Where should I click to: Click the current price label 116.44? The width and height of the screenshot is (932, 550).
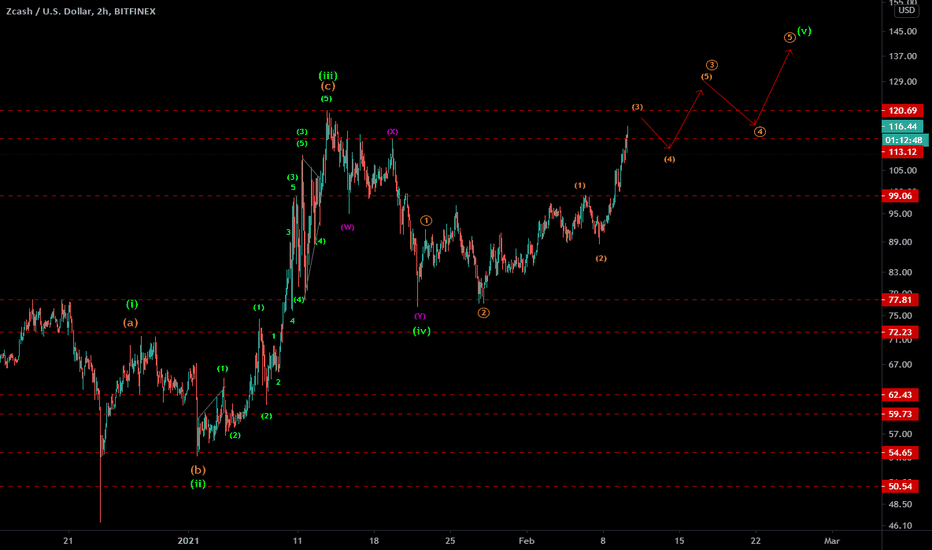[x=902, y=127]
